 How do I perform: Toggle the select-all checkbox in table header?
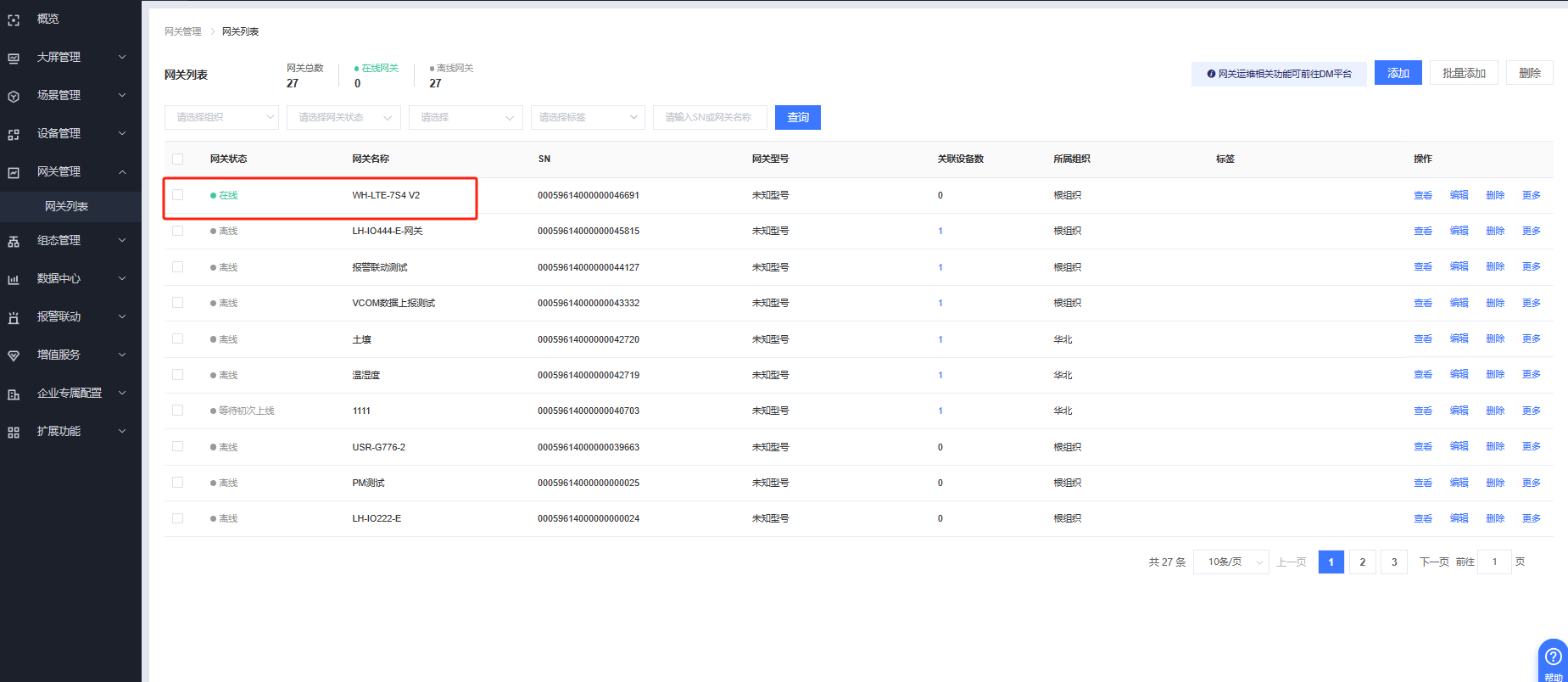pyautogui.click(x=177, y=159)
